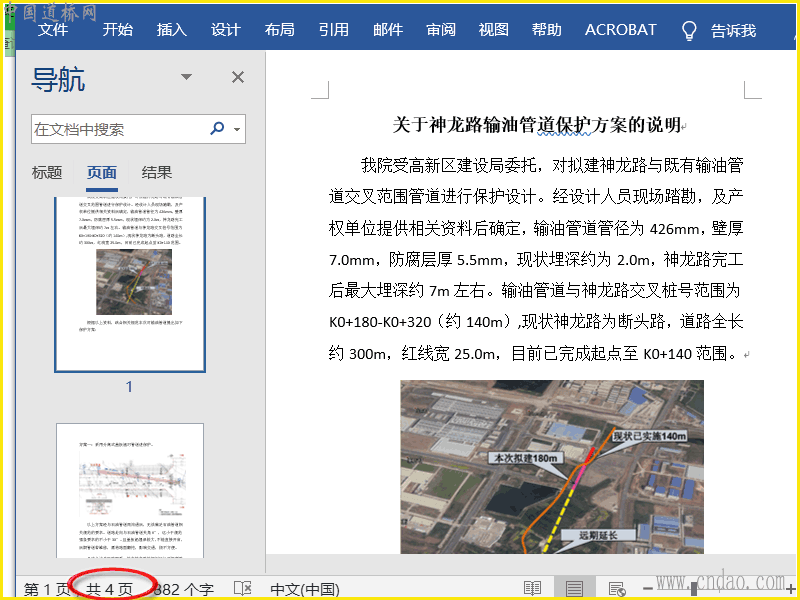Click the zoom out minus button
Image resolution: width=800 pixels, height=600 pixels.
648,588
